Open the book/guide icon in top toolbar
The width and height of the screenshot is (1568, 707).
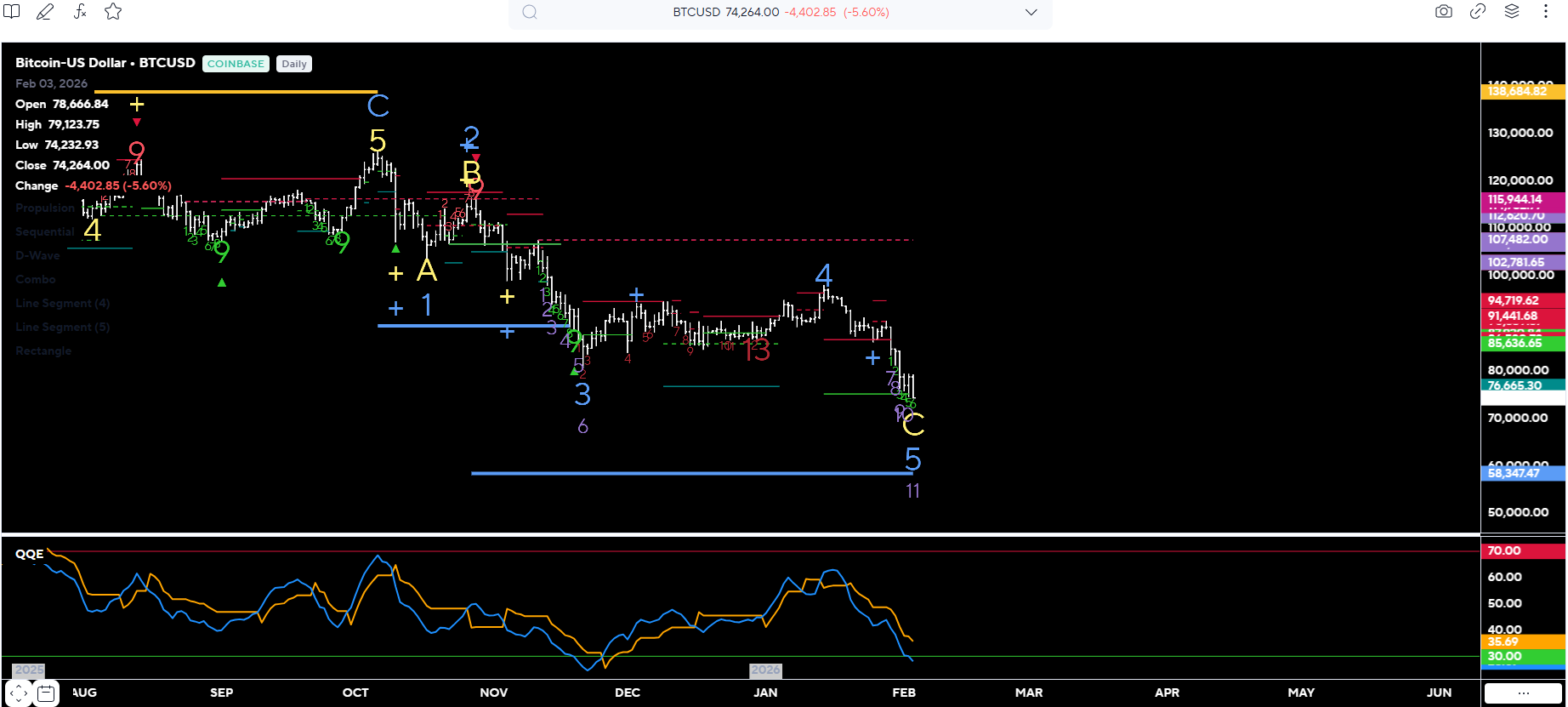coord(11,12)
